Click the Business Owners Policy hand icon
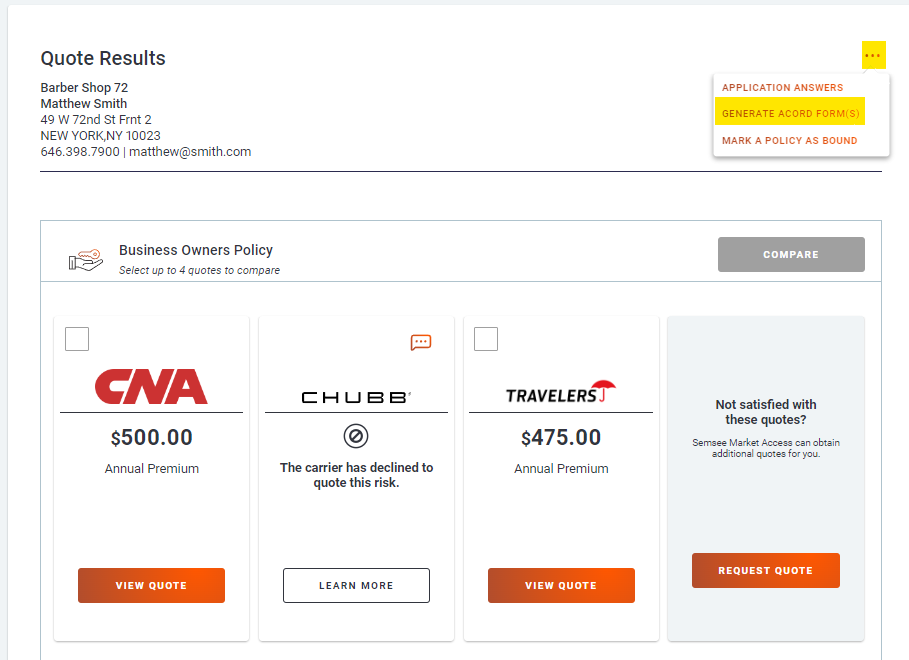The width and height of the screenshot is (909, 660). click(85, 258)
